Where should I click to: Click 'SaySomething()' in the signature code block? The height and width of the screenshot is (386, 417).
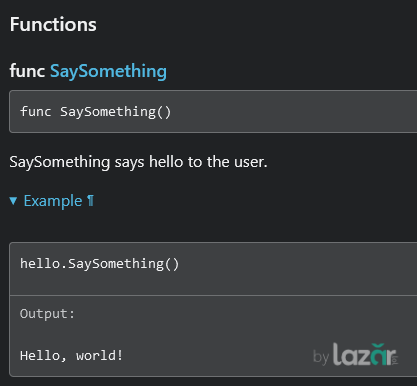coord(115,112)
